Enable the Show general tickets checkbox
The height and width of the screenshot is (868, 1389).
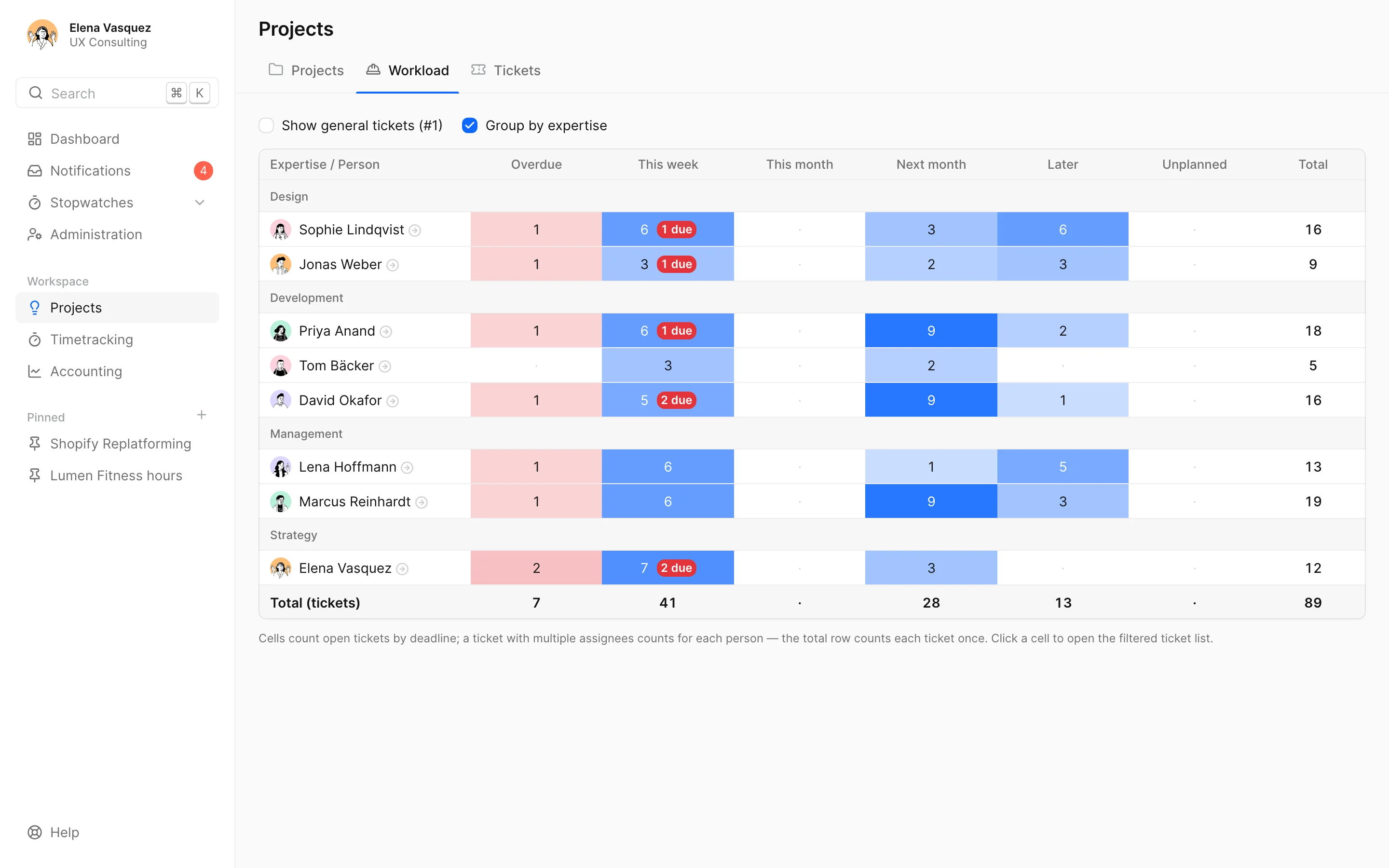266,125
